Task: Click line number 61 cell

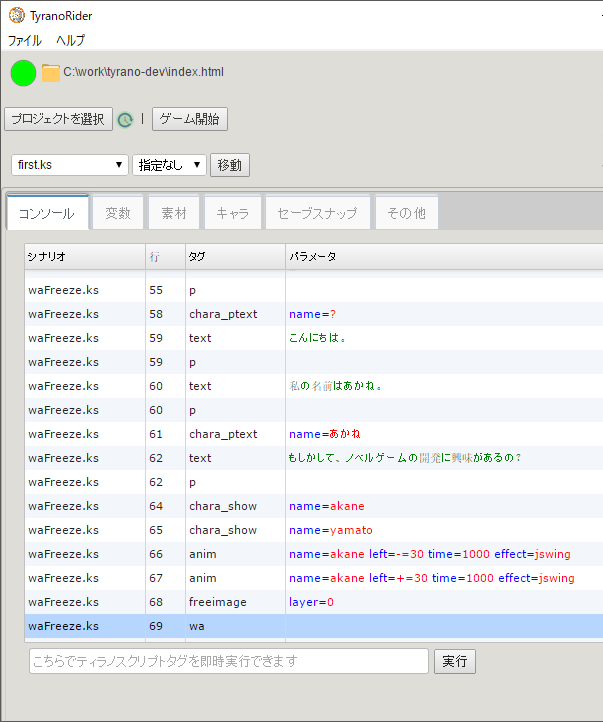Action: [166, 434]
